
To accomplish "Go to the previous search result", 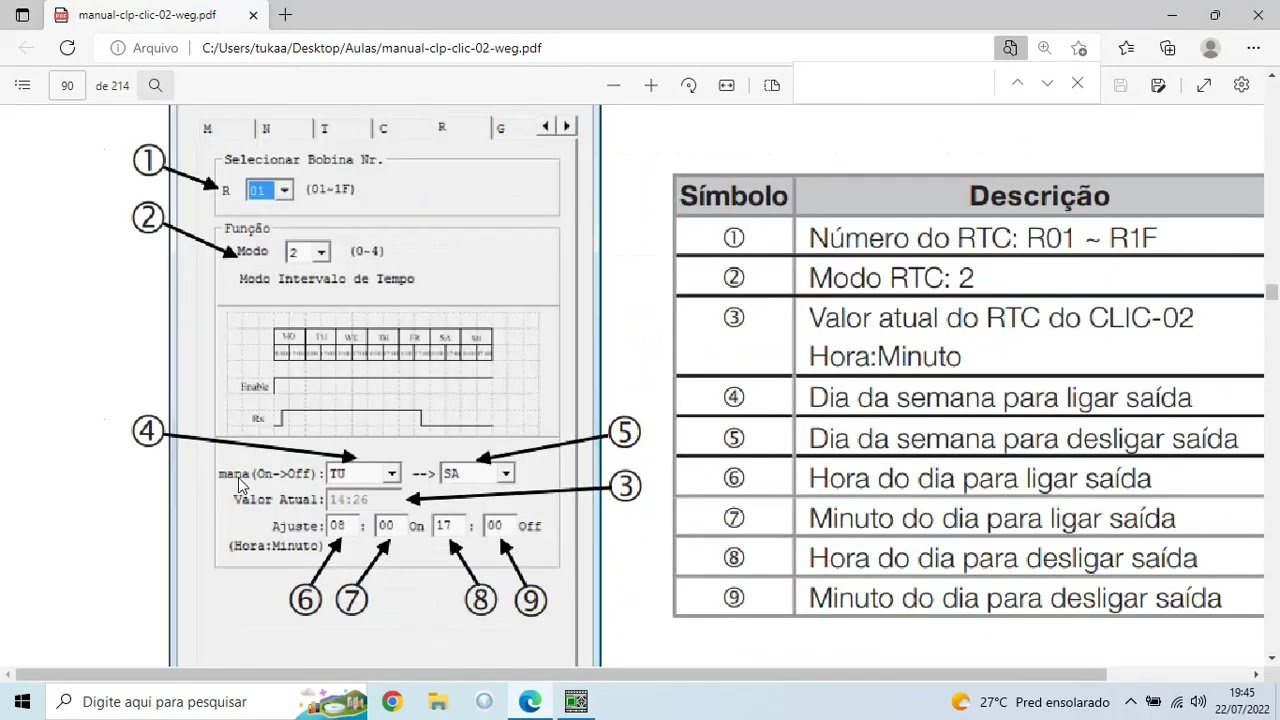I will click(x=1017, y=84).
